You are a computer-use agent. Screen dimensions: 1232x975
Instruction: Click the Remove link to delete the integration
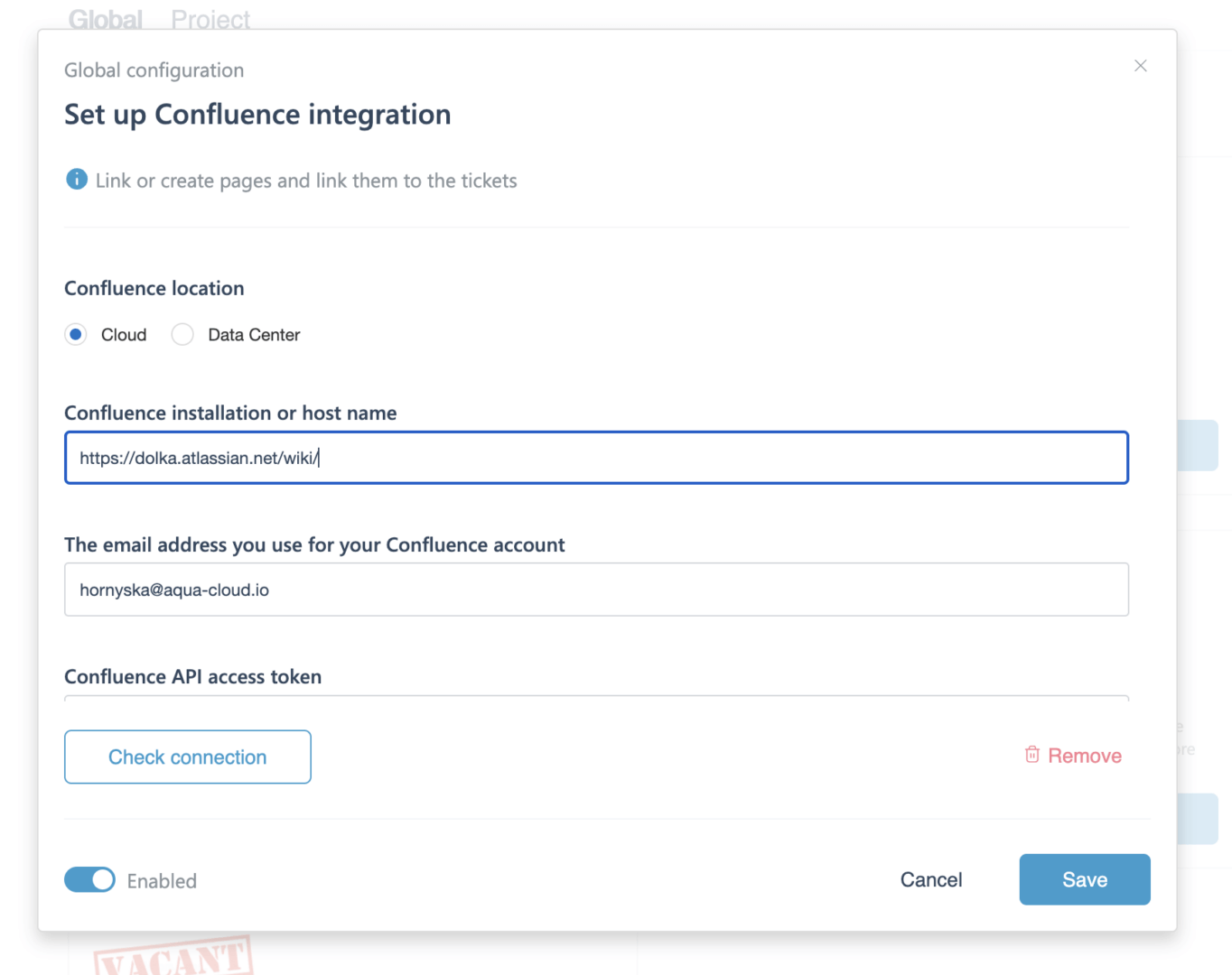(1084, 755)
